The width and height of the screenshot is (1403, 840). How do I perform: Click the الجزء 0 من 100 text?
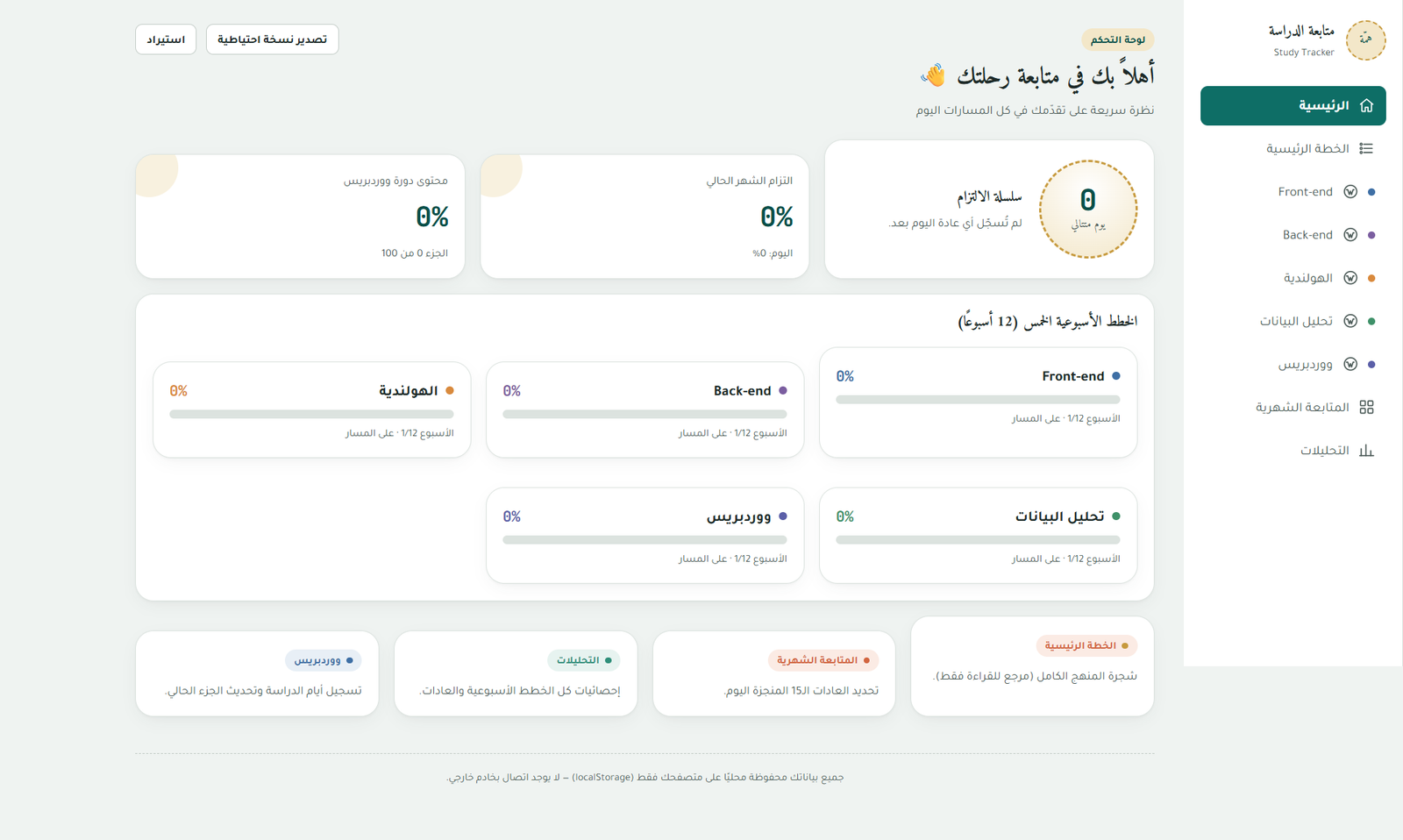click(x=414, y=253)
